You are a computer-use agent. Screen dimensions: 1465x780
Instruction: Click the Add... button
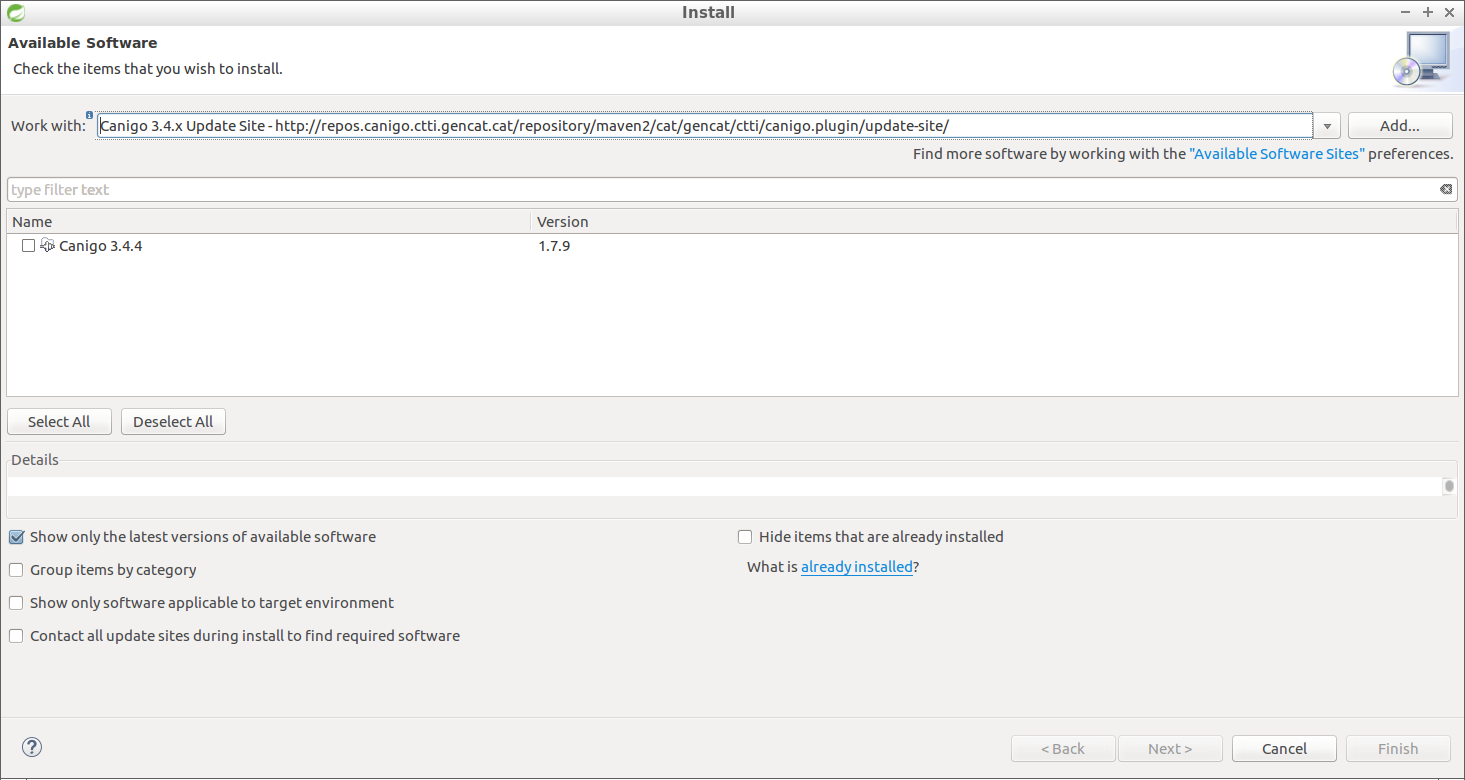tap(1400, 126)
